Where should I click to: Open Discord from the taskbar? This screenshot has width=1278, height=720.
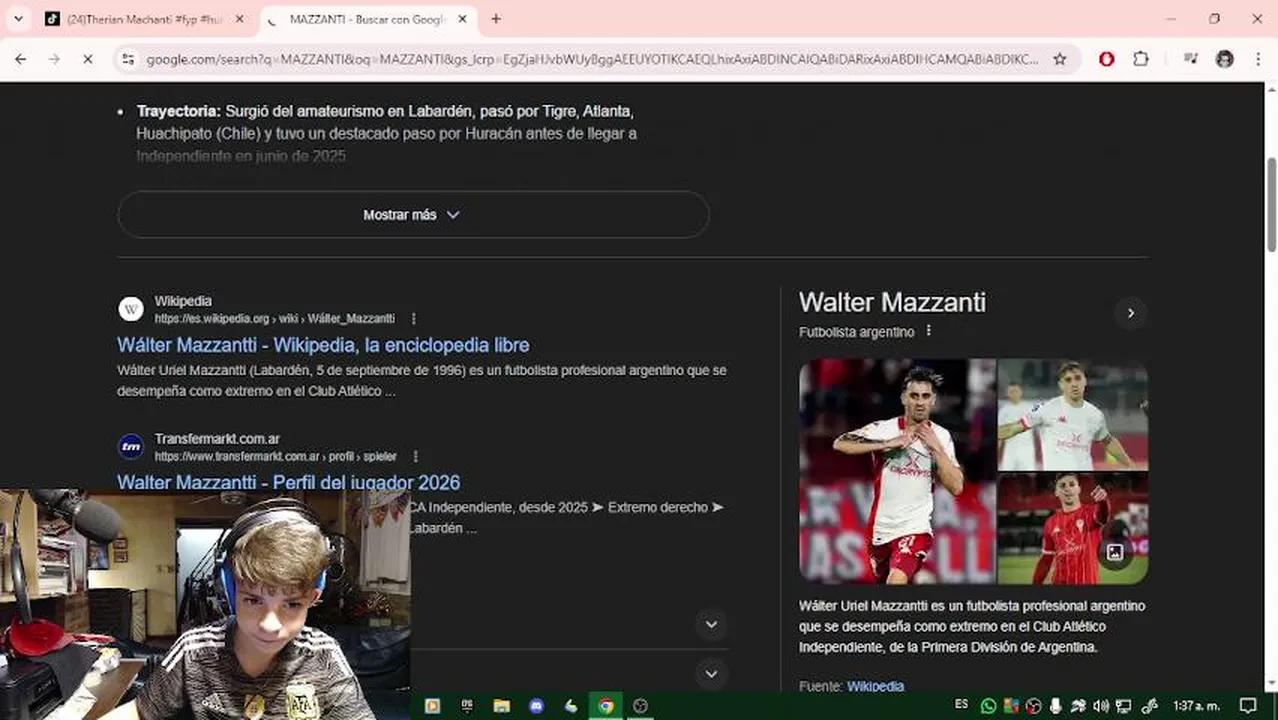536,706
